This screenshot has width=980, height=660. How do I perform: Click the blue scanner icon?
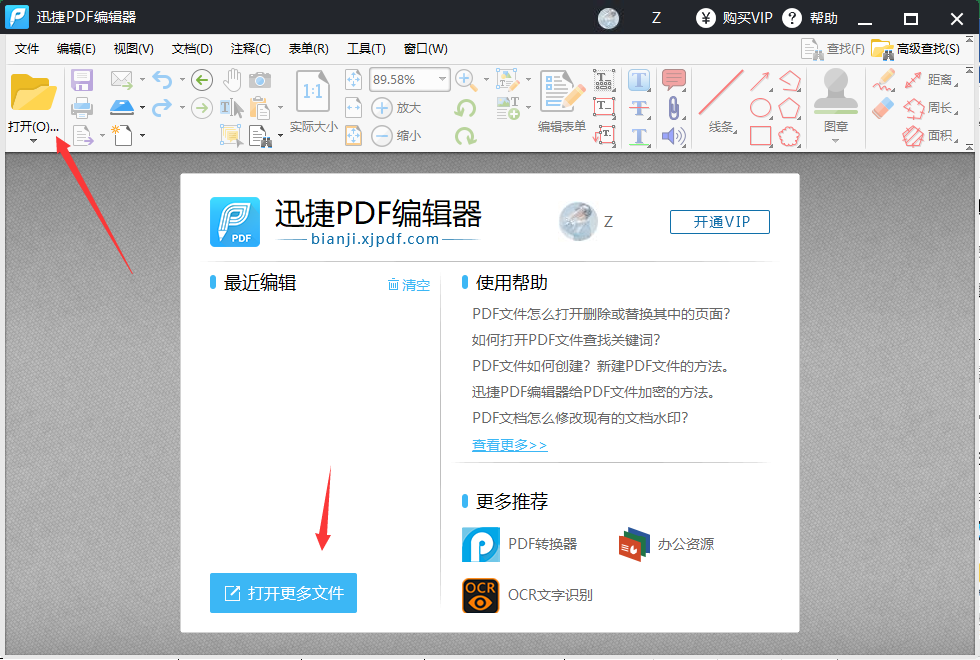122,108
